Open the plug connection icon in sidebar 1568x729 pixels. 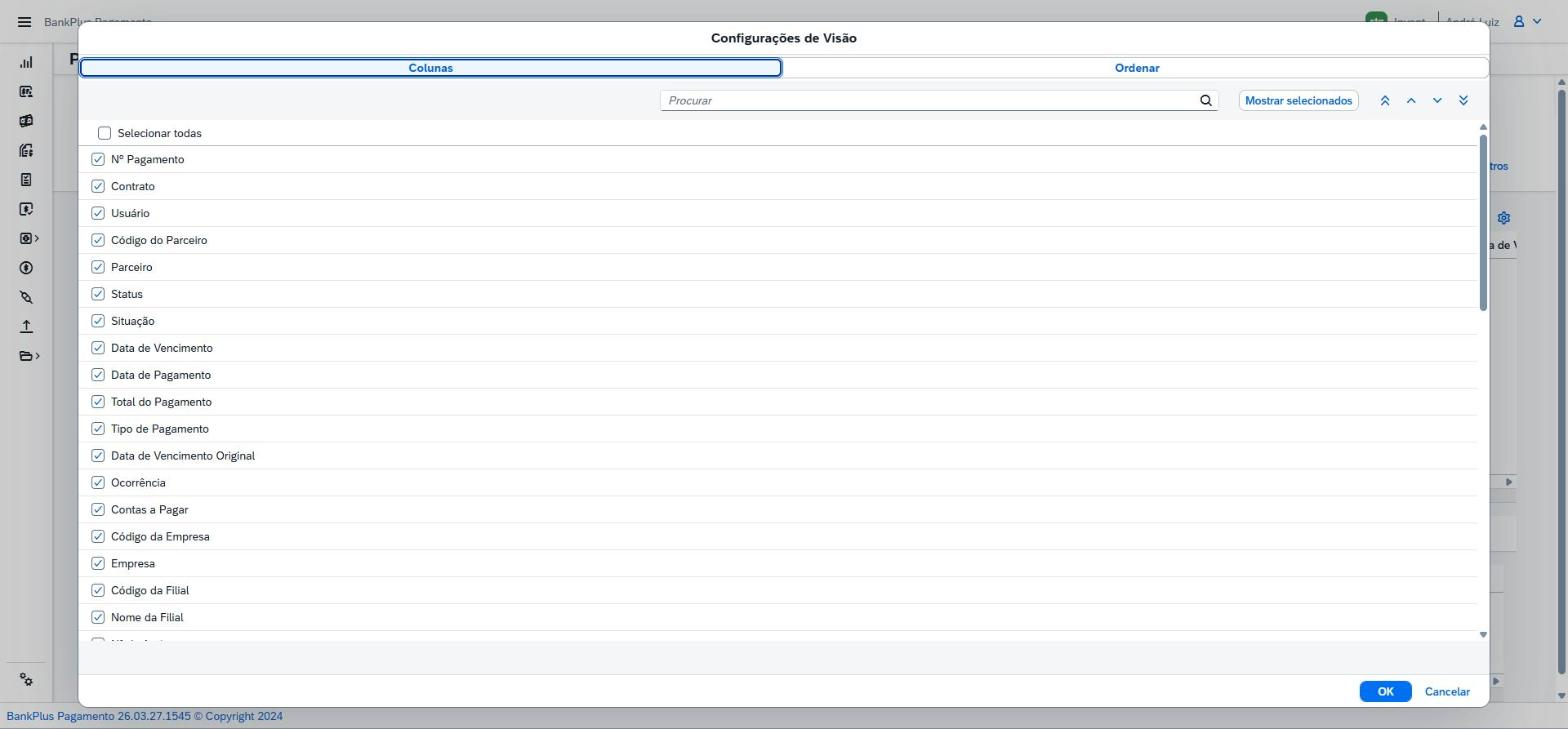[x=26, y=297]
